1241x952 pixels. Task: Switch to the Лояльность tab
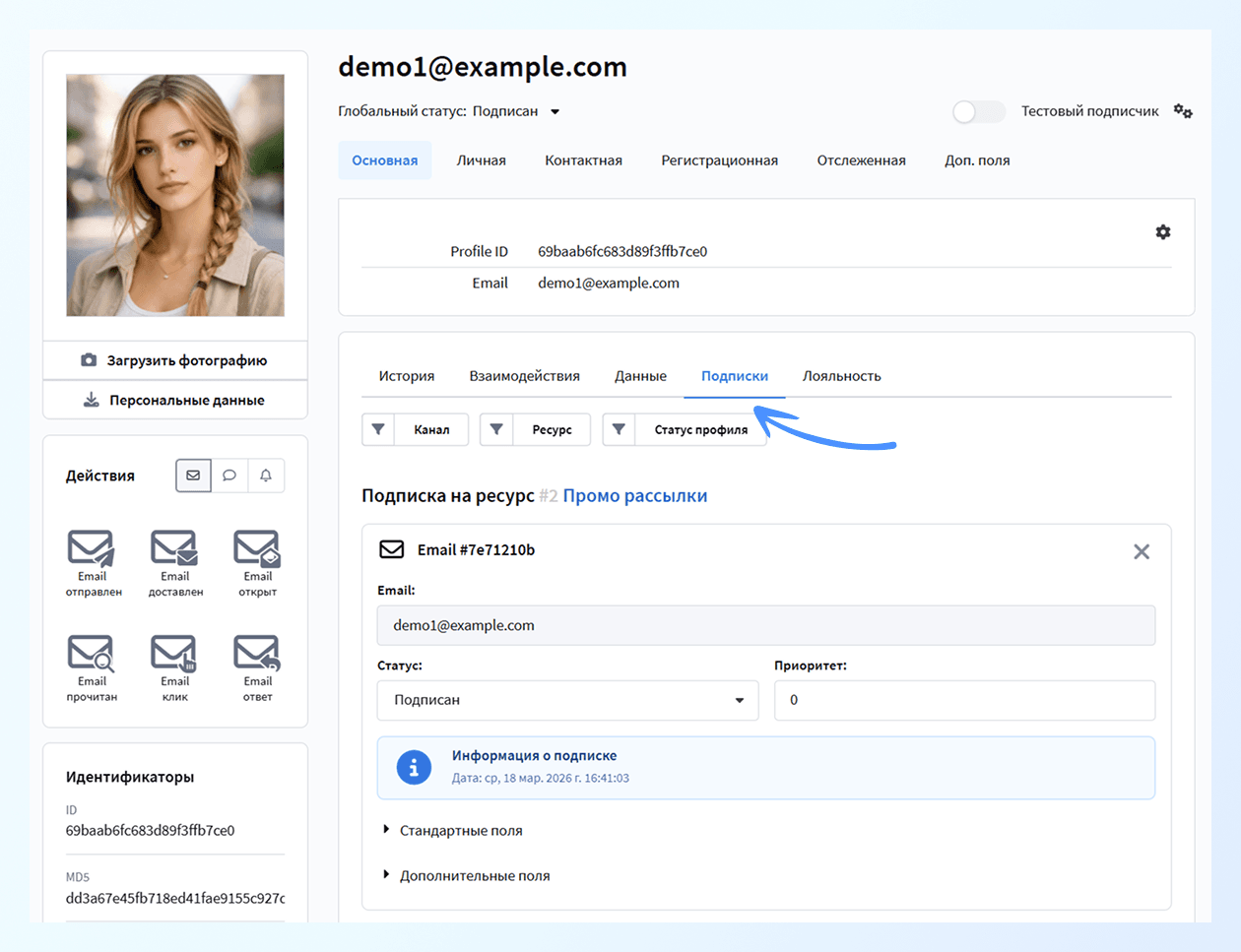click(x=842, y=375)
